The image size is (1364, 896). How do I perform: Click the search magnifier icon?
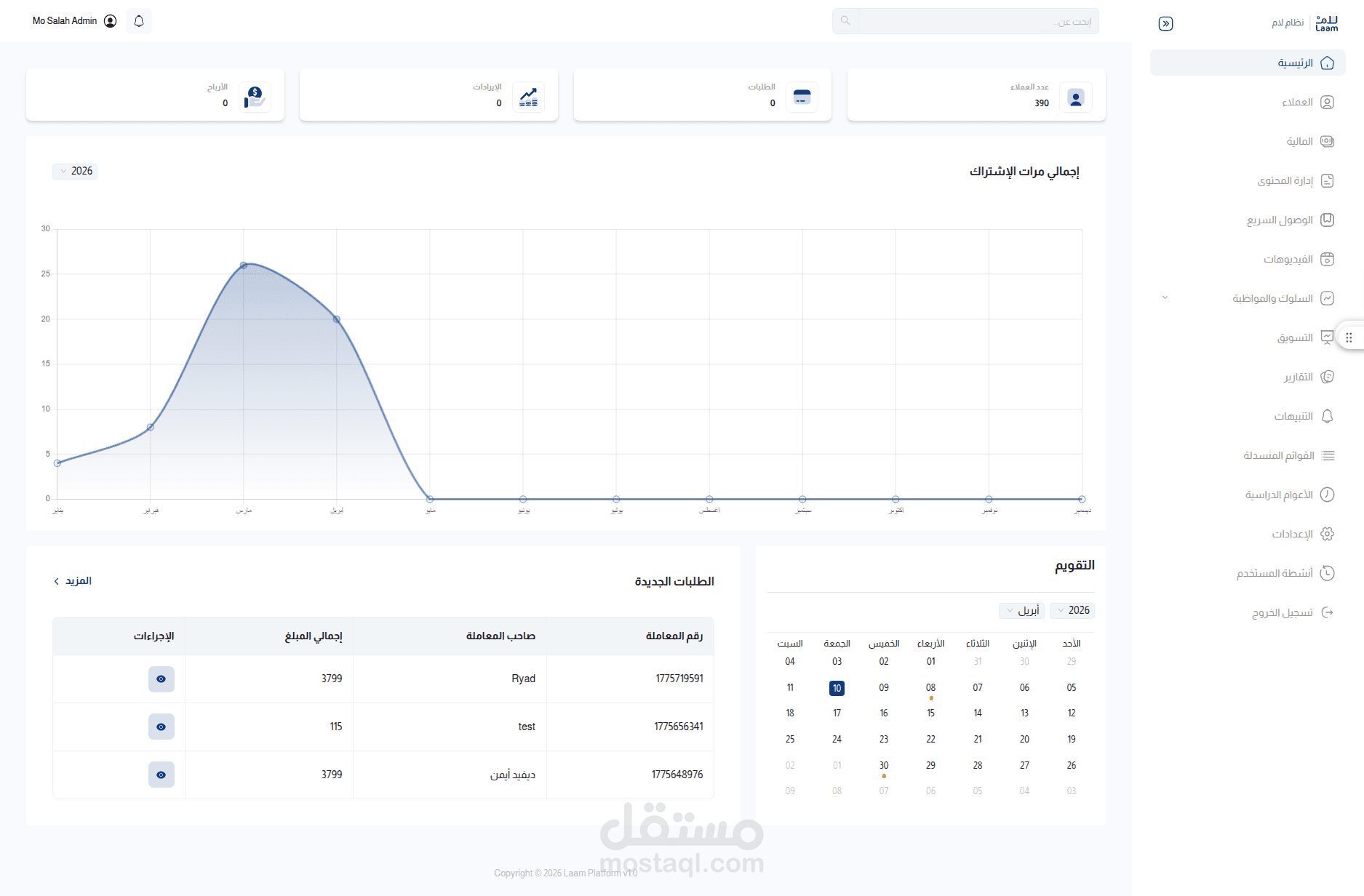[845, 21]
